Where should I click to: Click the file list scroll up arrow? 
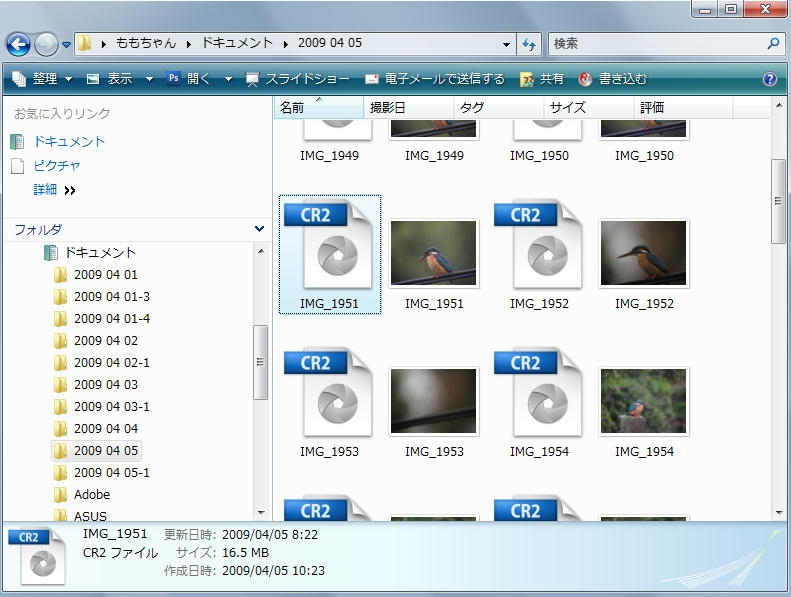click(778, 105)
